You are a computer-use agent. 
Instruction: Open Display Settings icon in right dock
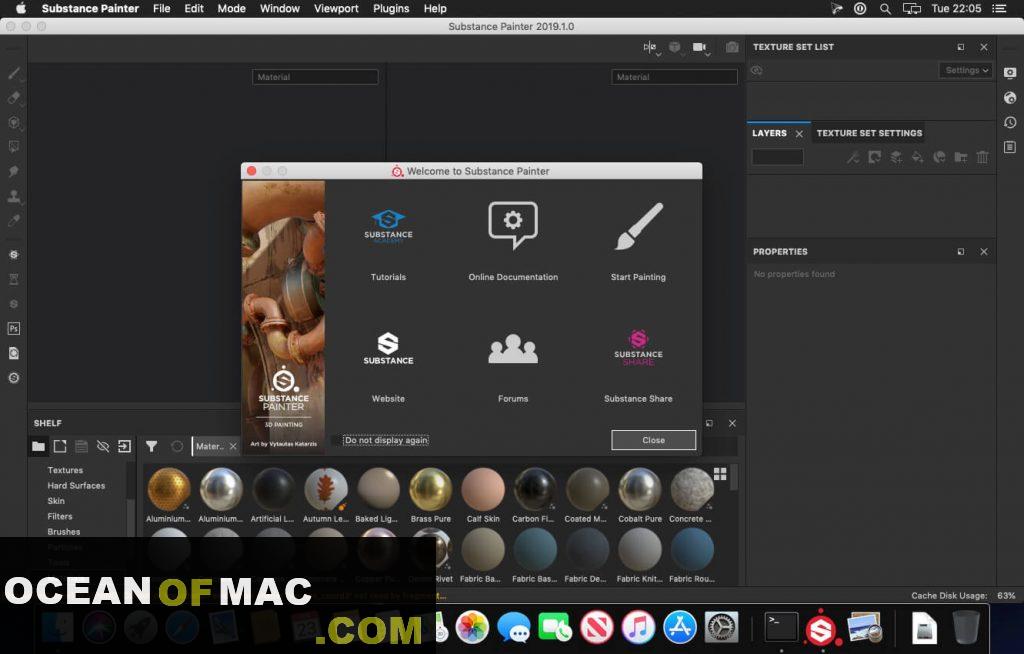[x=1010, y=73]
